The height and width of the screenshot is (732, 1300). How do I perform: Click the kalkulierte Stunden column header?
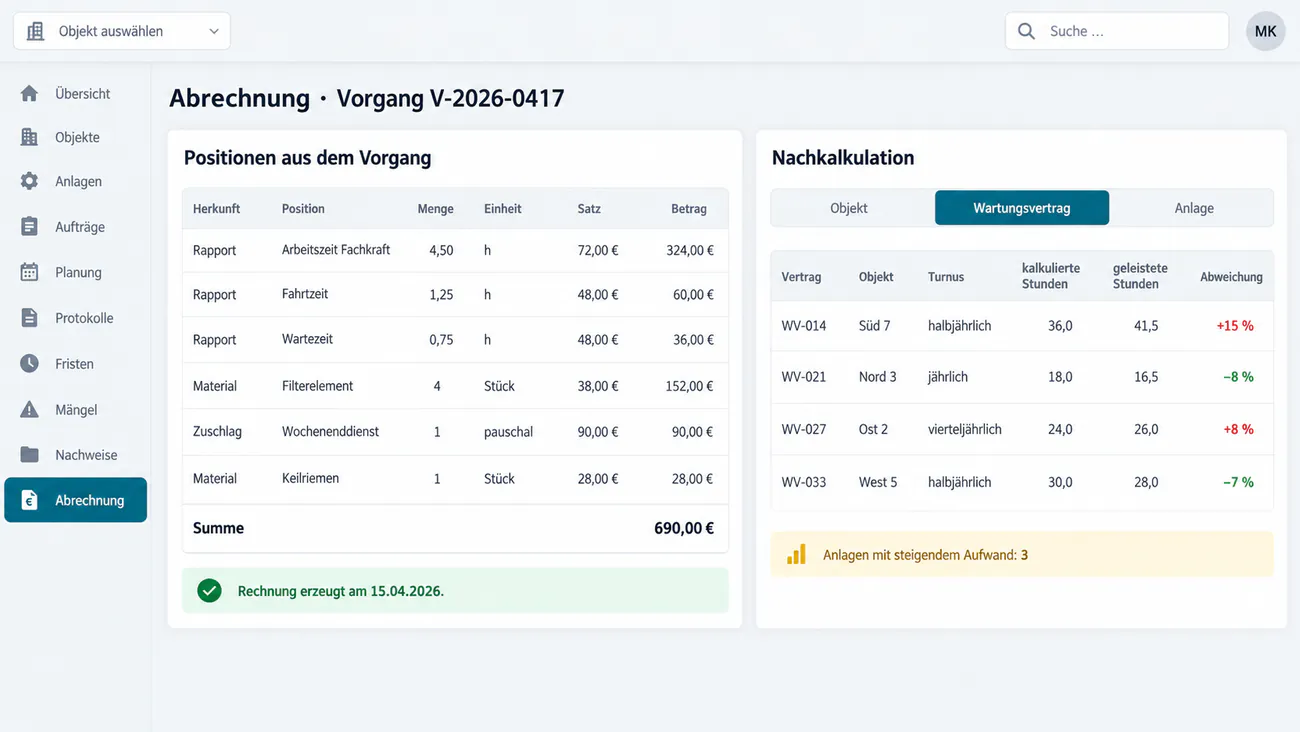coord(1051,276)
